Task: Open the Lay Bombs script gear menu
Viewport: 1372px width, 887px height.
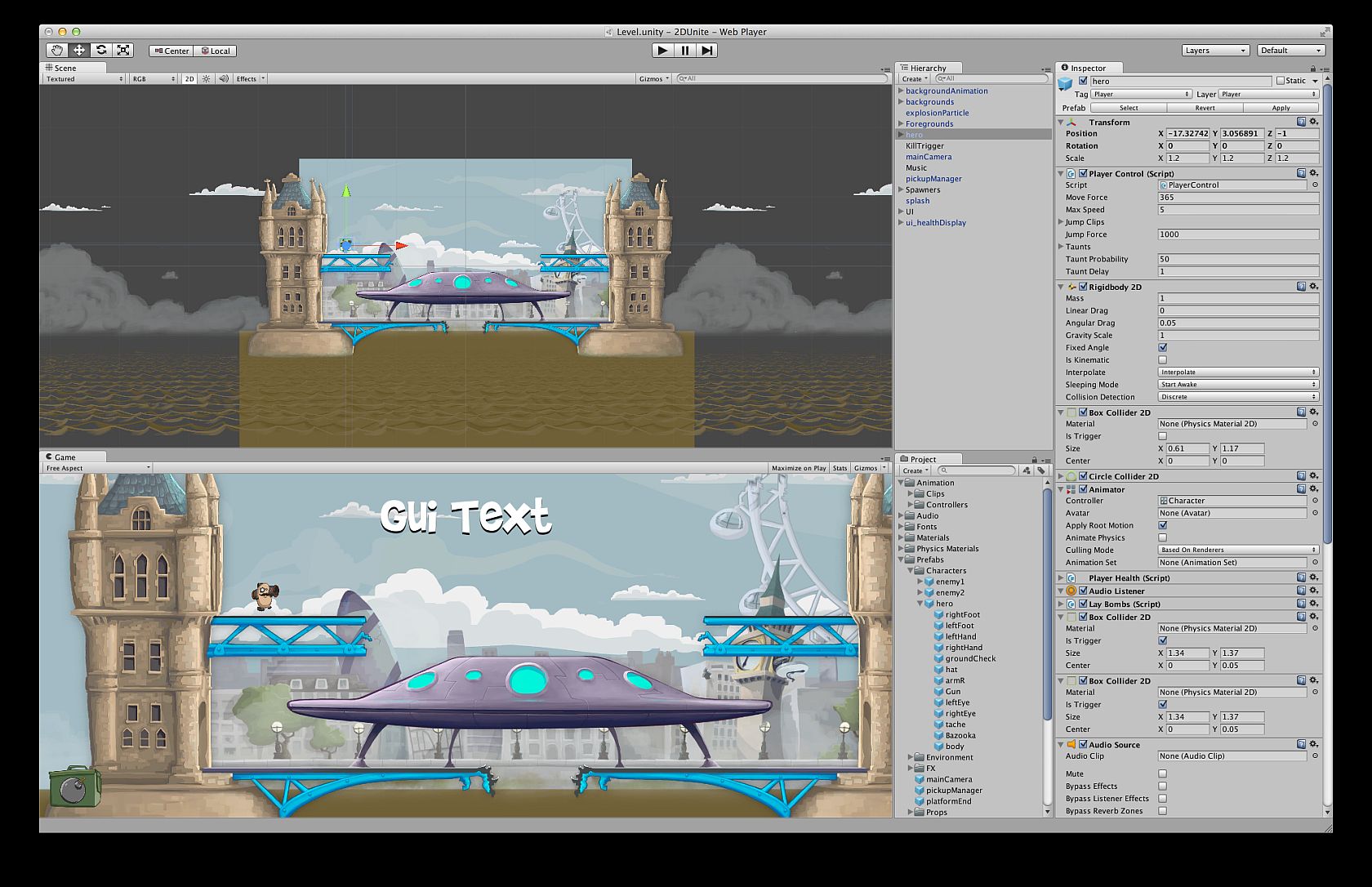Action: click(x=1313, y=604)
